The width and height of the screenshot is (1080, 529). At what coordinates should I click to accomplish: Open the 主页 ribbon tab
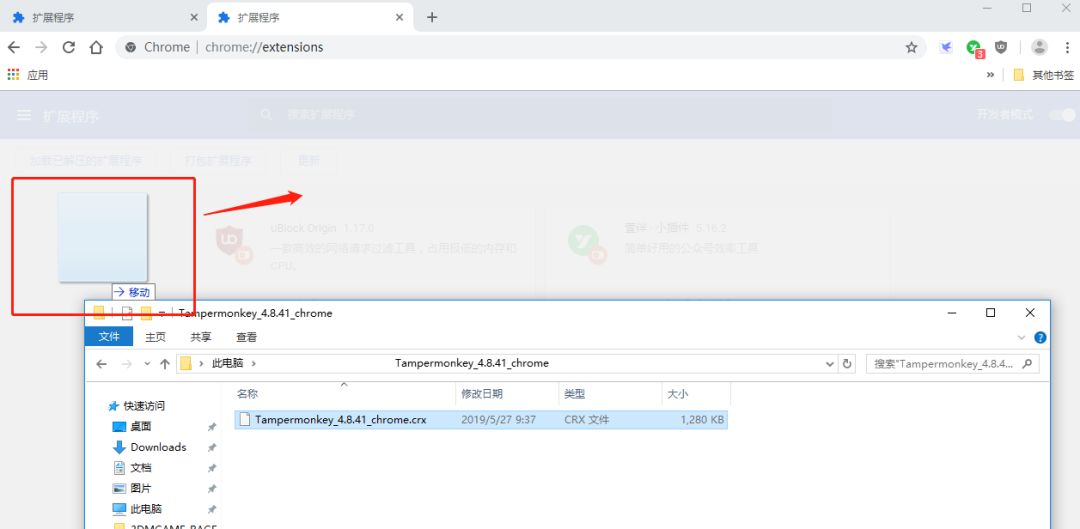155,337
